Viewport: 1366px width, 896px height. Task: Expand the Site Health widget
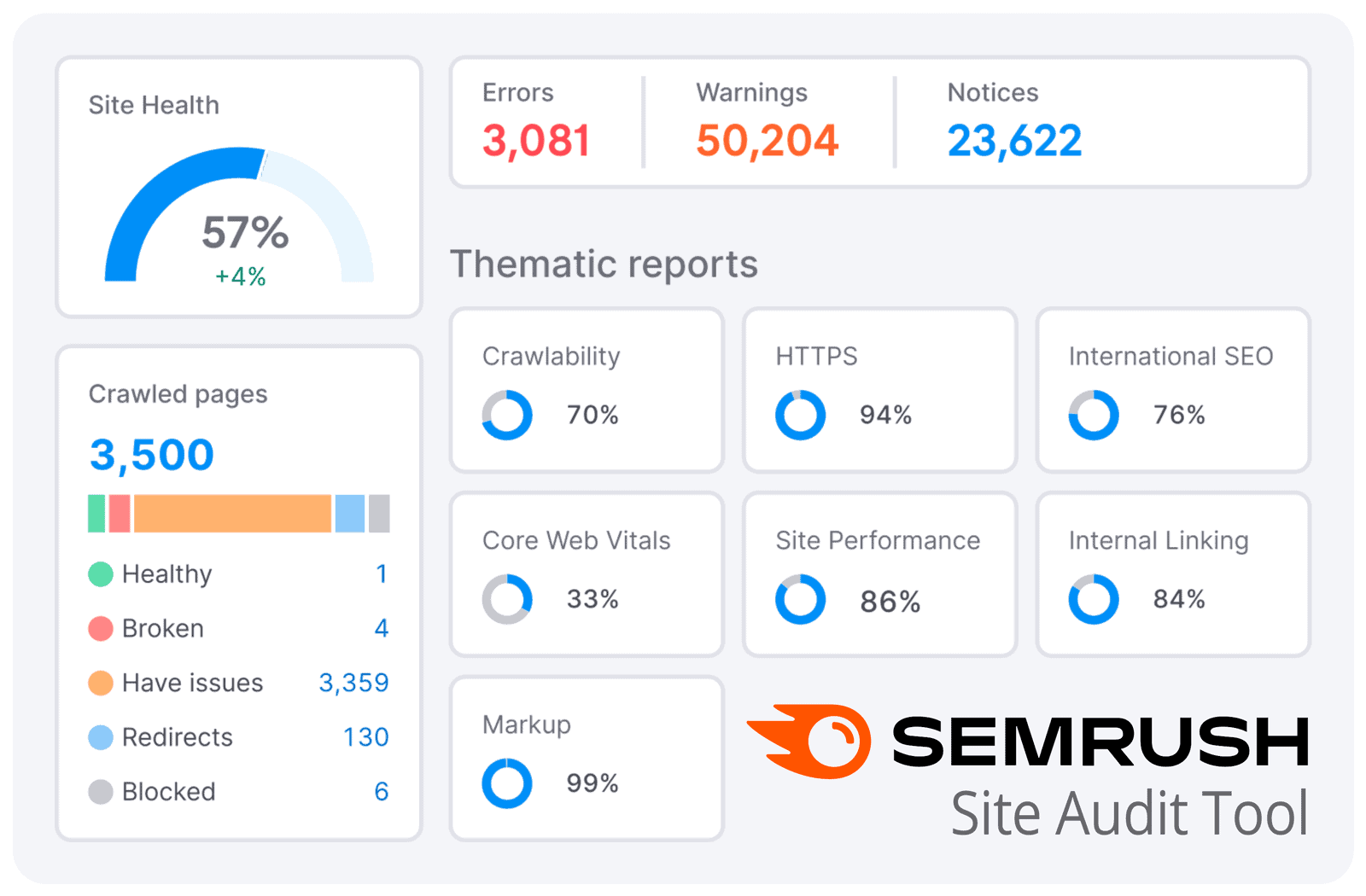click(154, 105)
